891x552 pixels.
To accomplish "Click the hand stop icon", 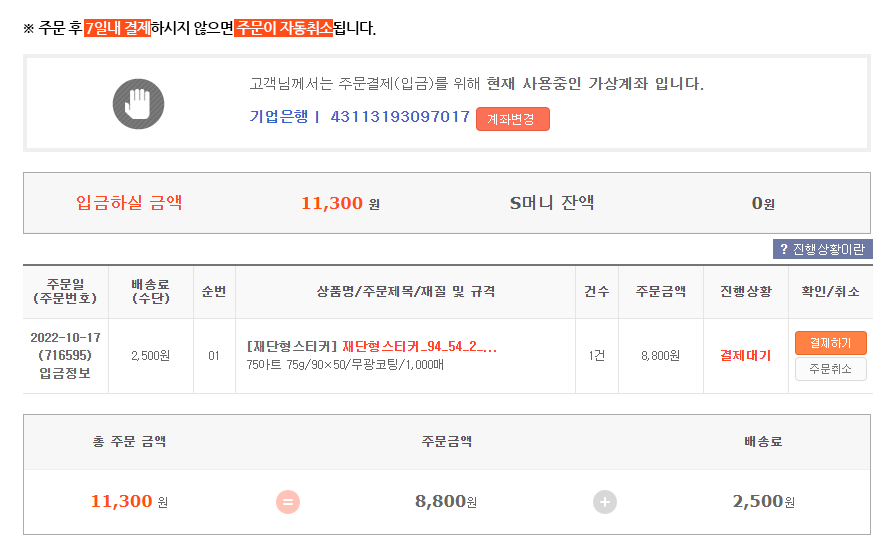I will click(138, 103).
